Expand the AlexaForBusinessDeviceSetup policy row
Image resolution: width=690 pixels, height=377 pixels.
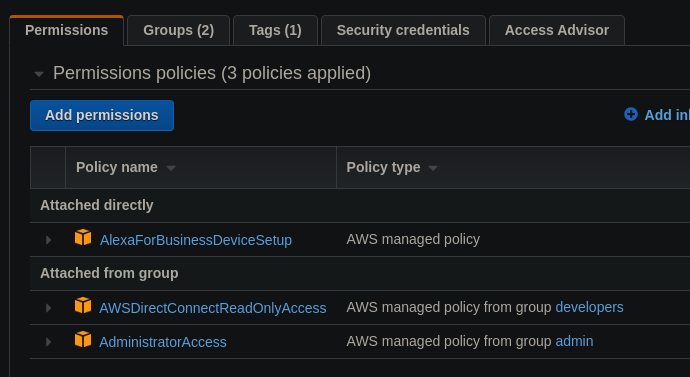click(x=48, y=240)
